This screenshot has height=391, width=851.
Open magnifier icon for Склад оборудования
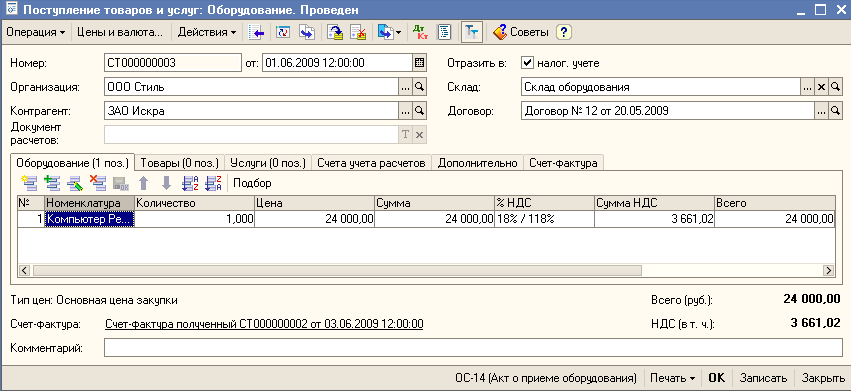click(x=835, y=87)
